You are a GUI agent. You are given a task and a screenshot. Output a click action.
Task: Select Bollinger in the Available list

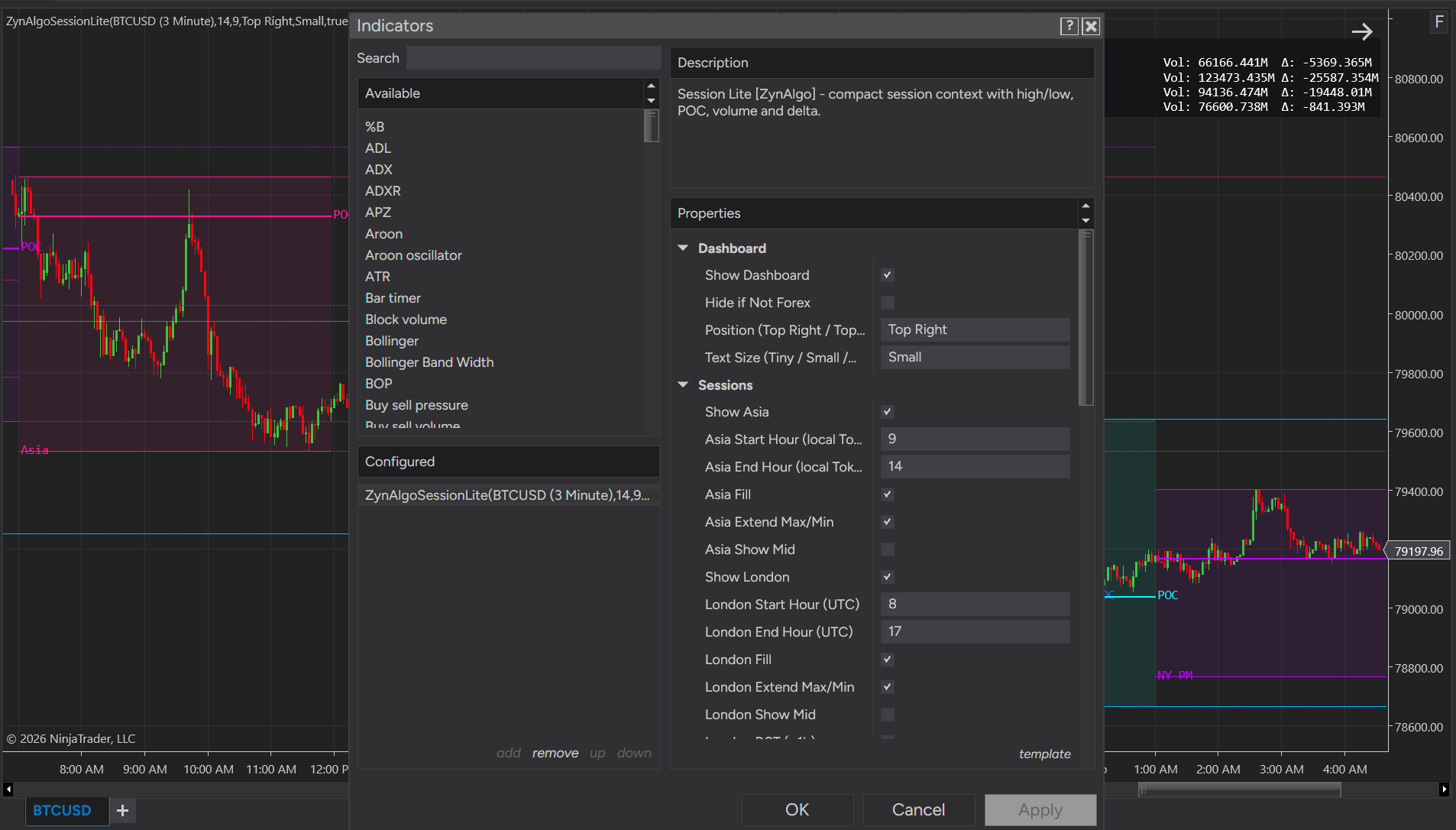tap(392, 341)
